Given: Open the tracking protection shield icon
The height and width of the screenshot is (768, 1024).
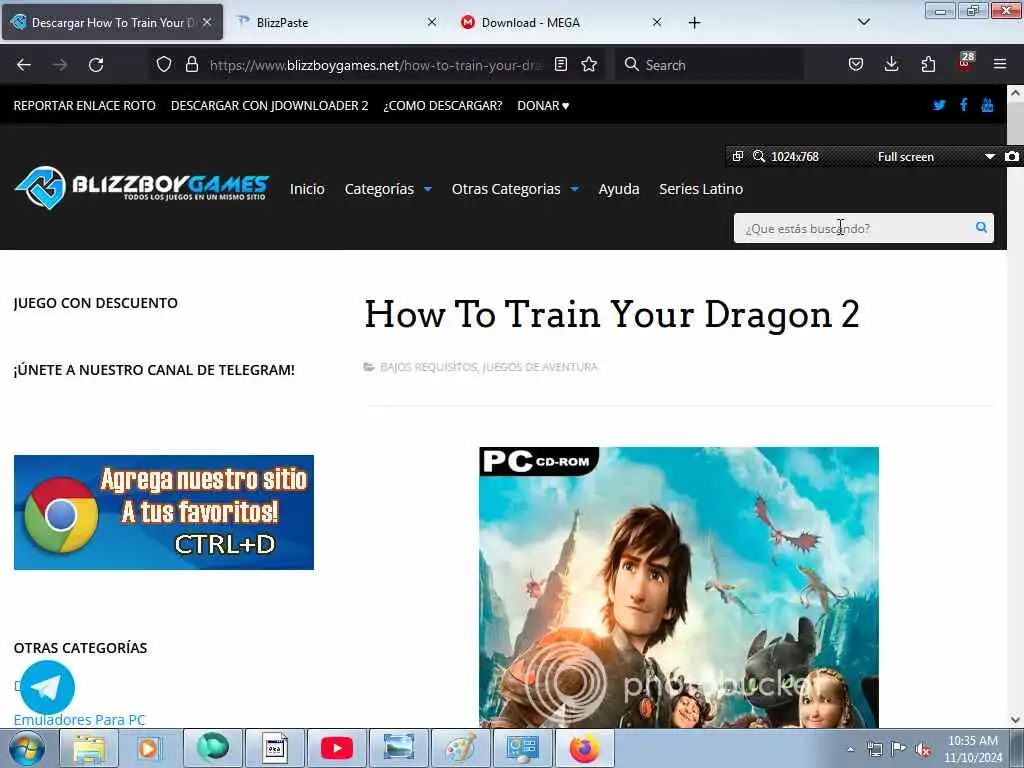Looking at the screenshot, I should pyautogui.click(x=164, y=65).
